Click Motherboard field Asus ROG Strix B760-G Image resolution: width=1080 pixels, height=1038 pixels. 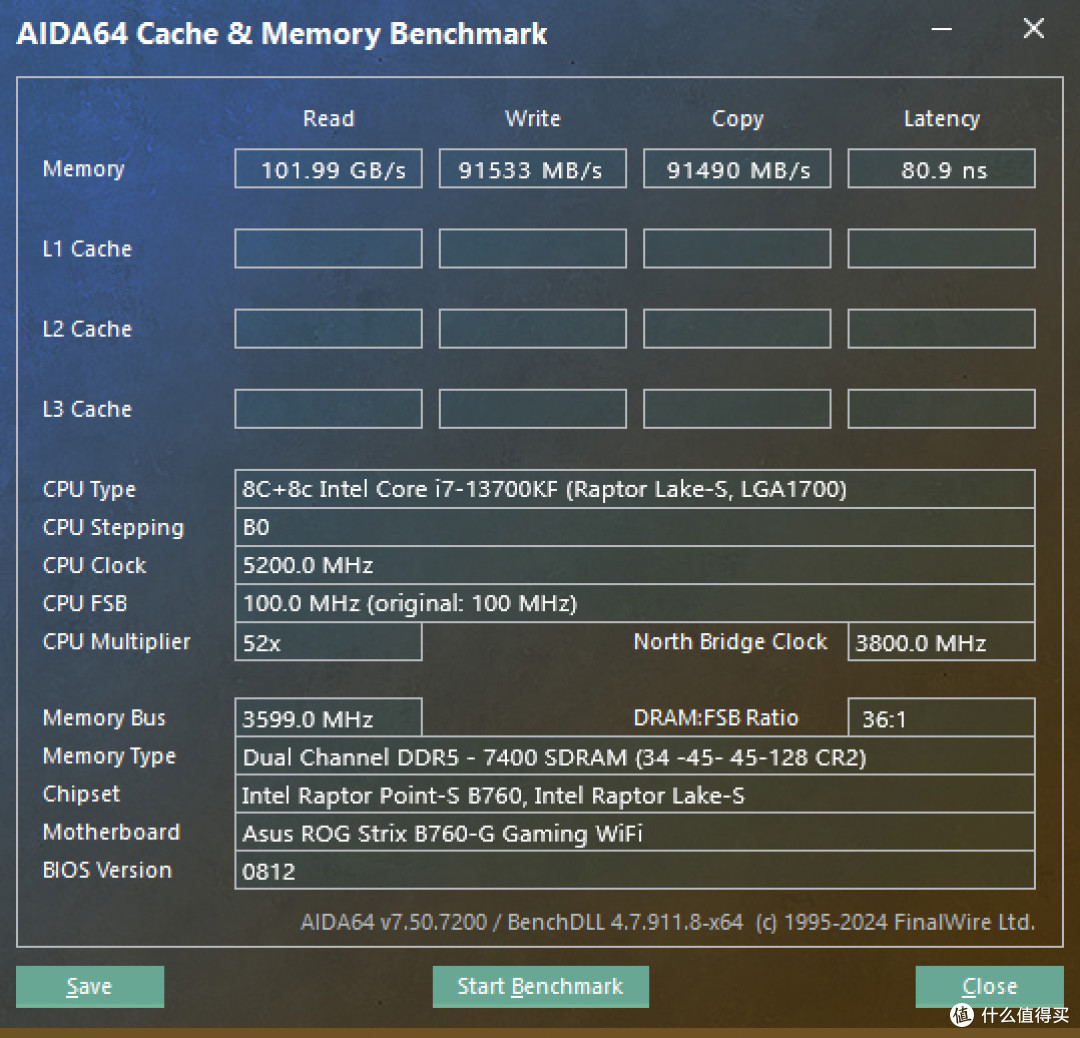634,832
